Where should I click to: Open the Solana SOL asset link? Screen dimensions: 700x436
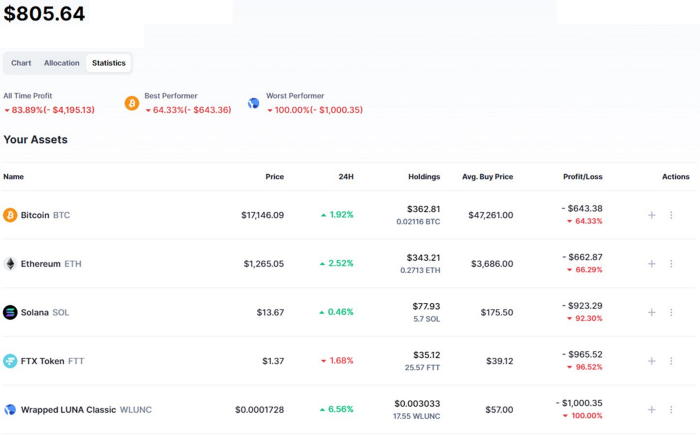pos(45,312)
